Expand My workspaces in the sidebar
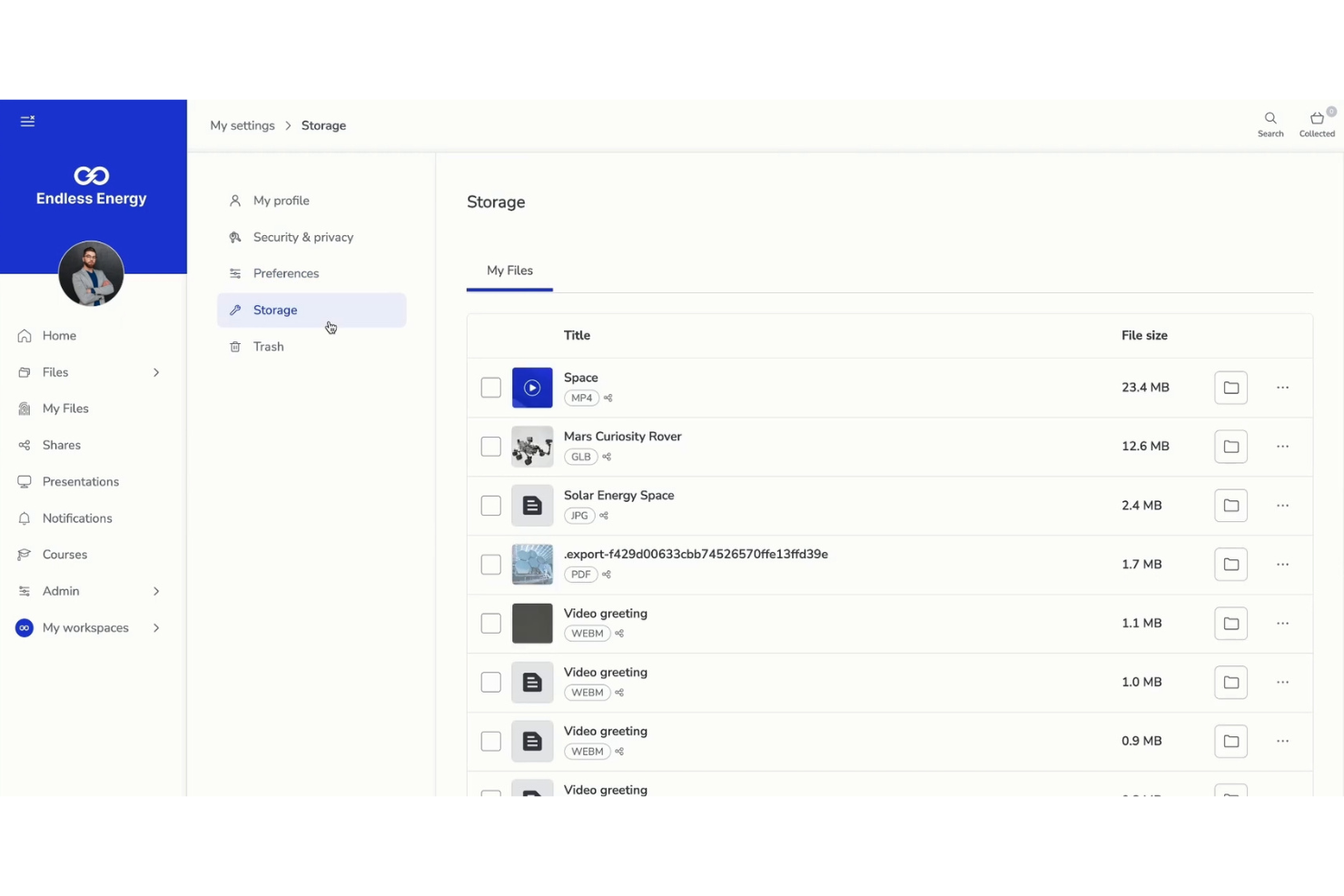Screen dimensions: 1344x896 pyautogui.click(x=155, y=627)
